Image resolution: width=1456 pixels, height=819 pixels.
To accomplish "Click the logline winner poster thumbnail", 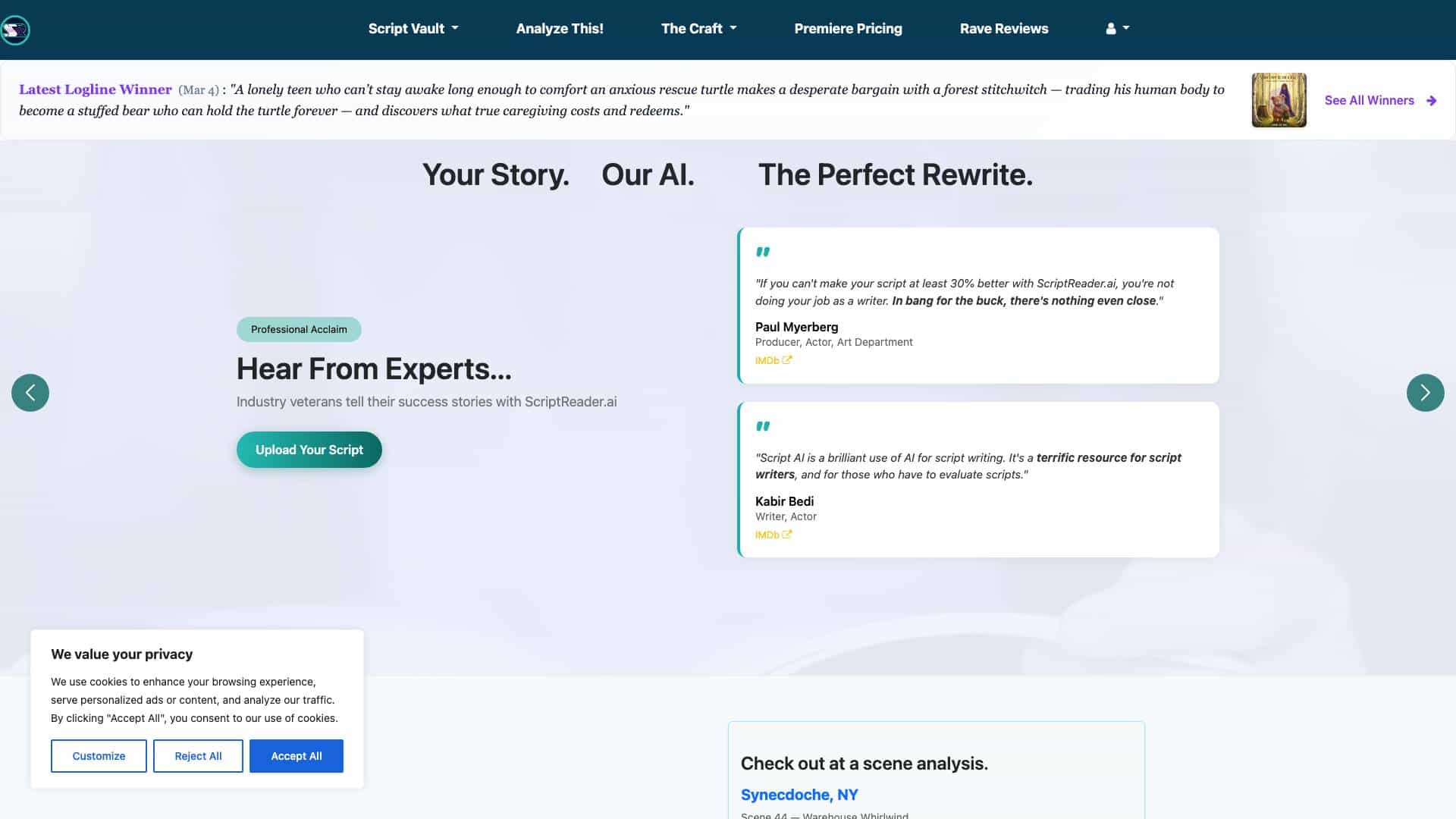I will 1279,100.
